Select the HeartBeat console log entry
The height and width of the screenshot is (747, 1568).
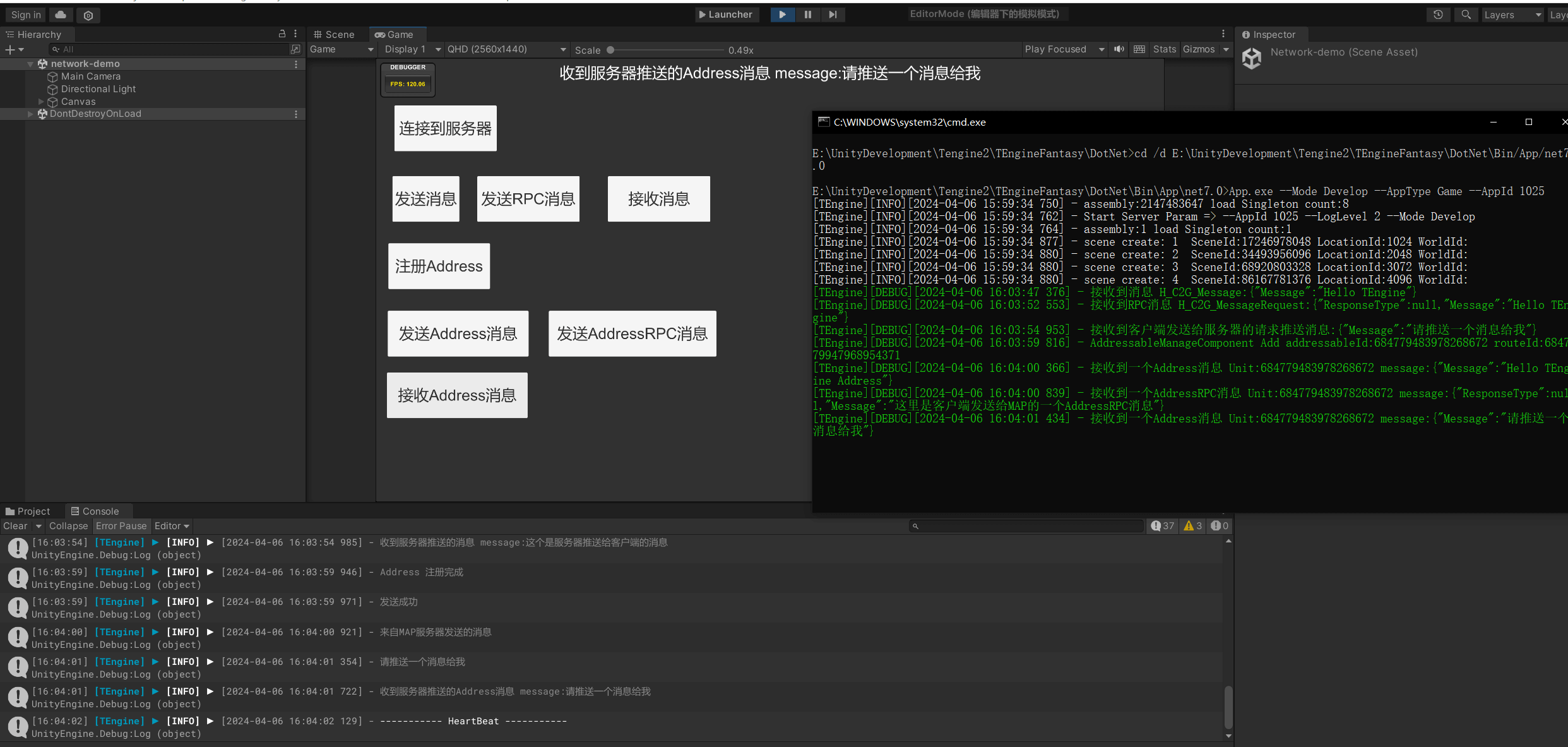(611, 727)
